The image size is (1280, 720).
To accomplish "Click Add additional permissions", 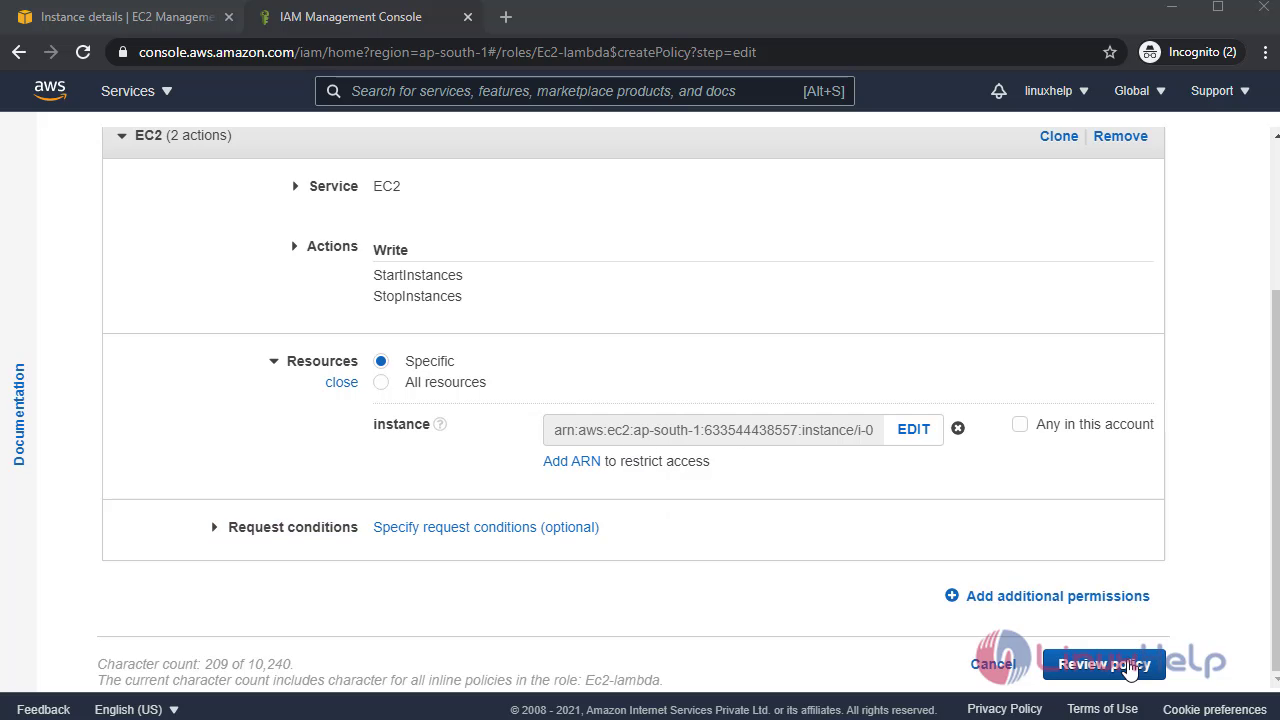I will click(1058, 596).
